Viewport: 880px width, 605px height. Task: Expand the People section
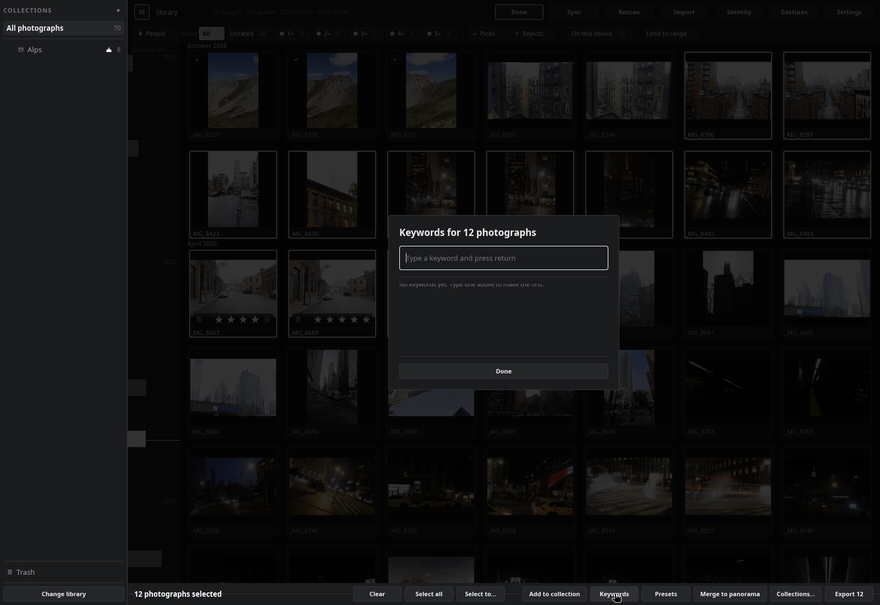coord(152,34)
